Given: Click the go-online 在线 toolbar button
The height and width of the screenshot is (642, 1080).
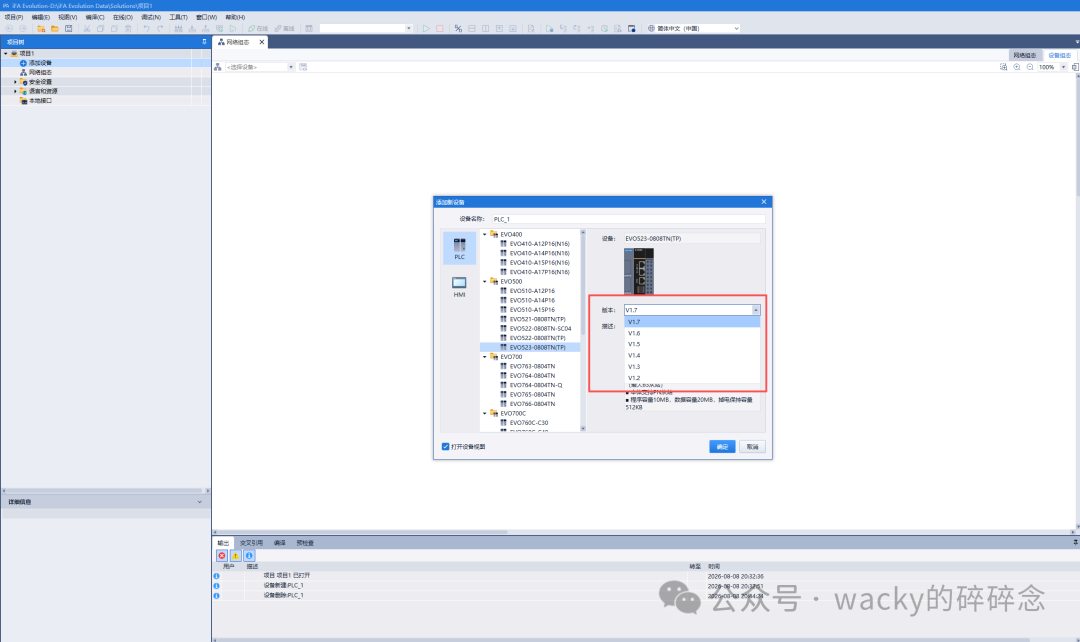Looking at the screenshot, I should (258, 28).
